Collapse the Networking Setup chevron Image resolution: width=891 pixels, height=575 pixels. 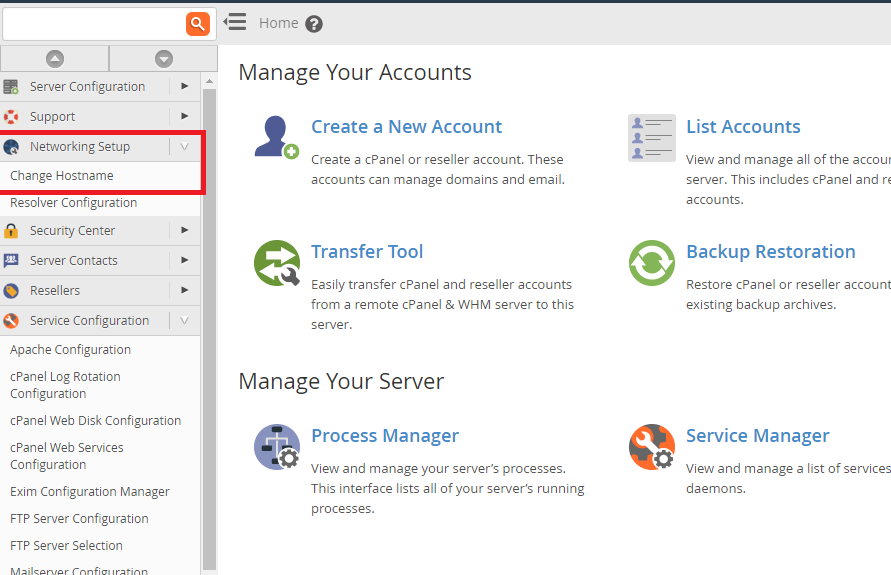click(185, 147)
